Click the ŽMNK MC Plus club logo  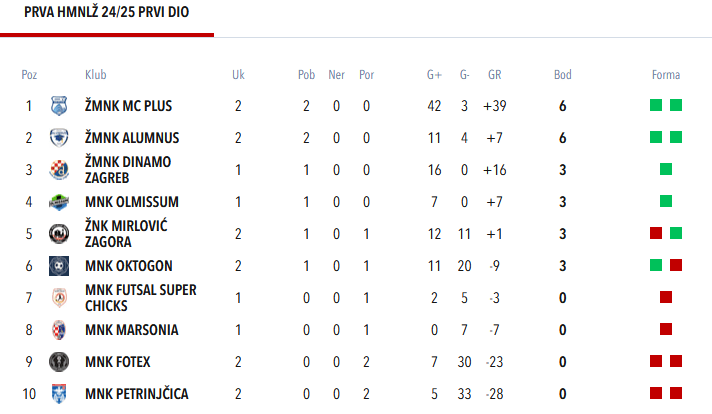(x=59, y=106)
